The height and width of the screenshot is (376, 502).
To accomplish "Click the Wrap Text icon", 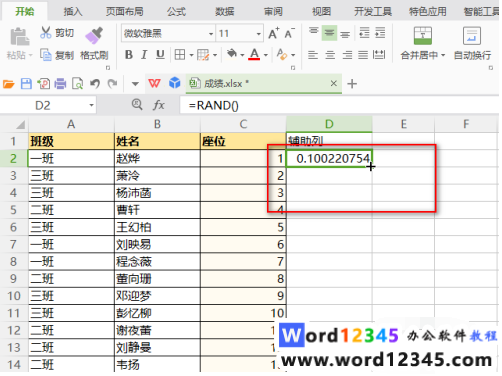I will 472,36.
